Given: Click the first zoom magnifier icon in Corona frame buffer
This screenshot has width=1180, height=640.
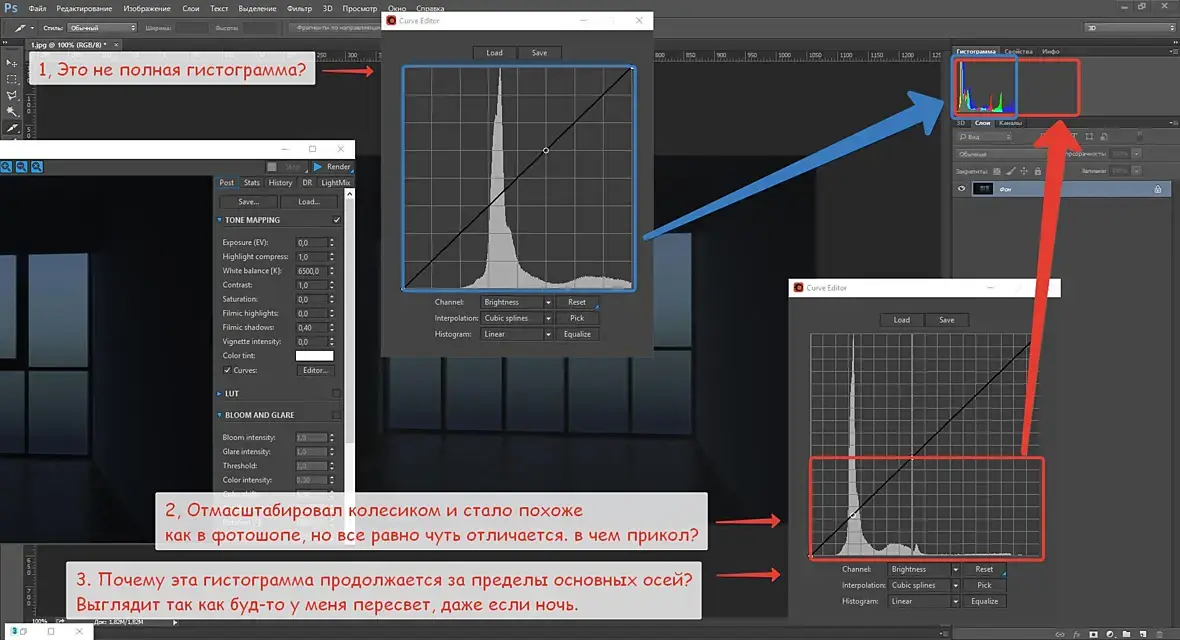Looking at the screenshot, I should (x=6, y=166).
